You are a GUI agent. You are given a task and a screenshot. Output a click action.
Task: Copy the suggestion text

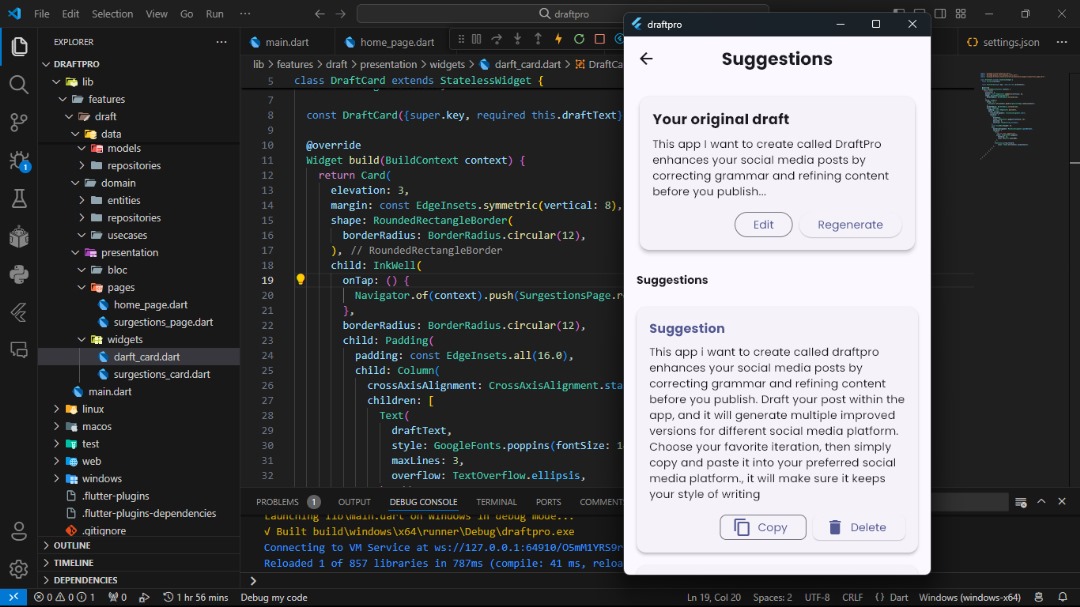pos(762,527)
